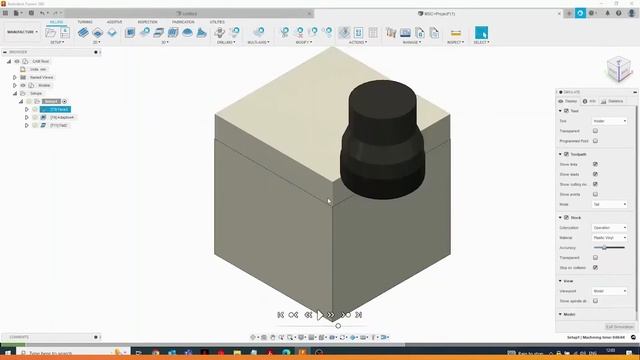Switch to the Utilities ribbon tab
The image size is (640, 360).
coord(217,22)
